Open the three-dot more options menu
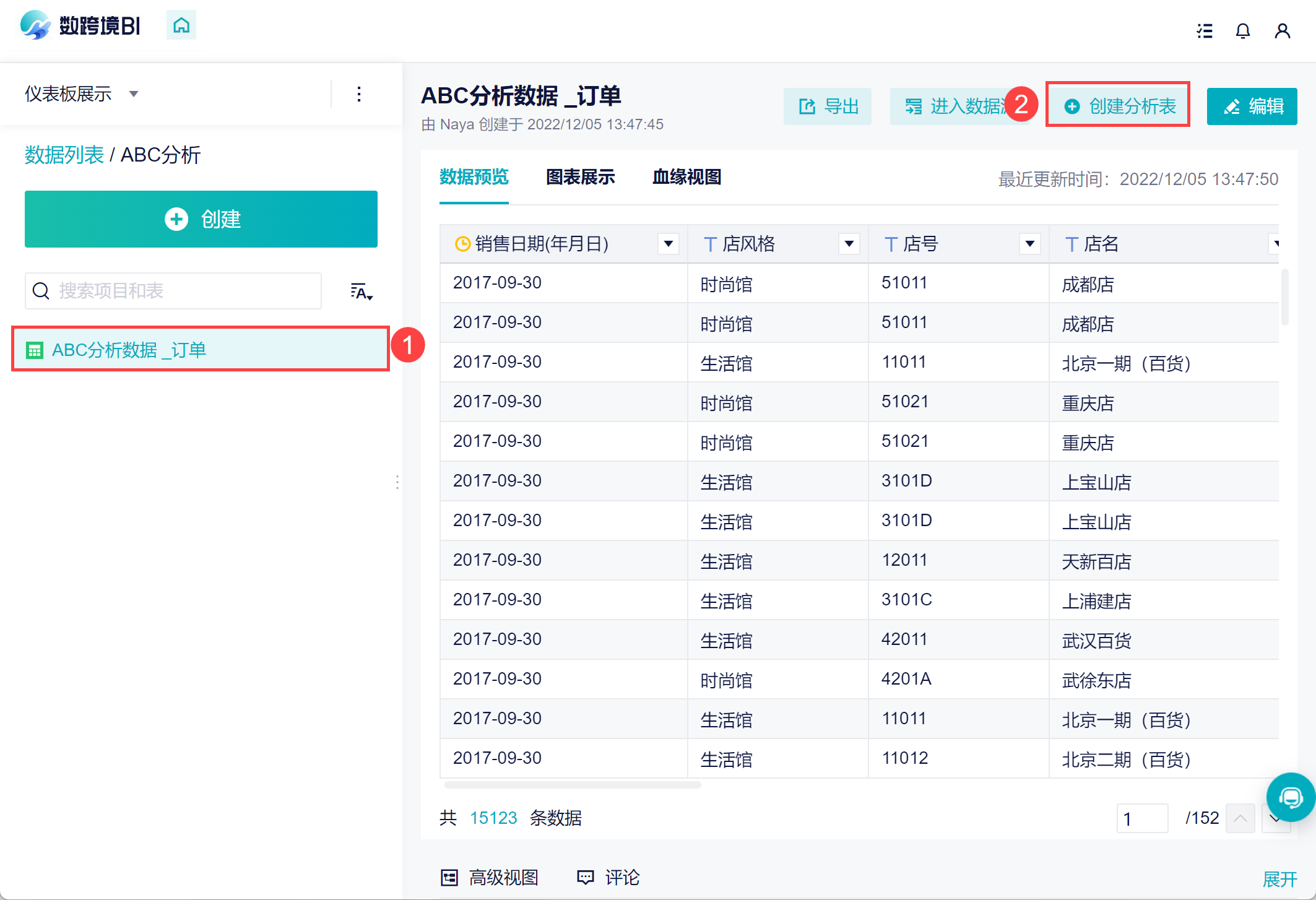 pos(359,94)
